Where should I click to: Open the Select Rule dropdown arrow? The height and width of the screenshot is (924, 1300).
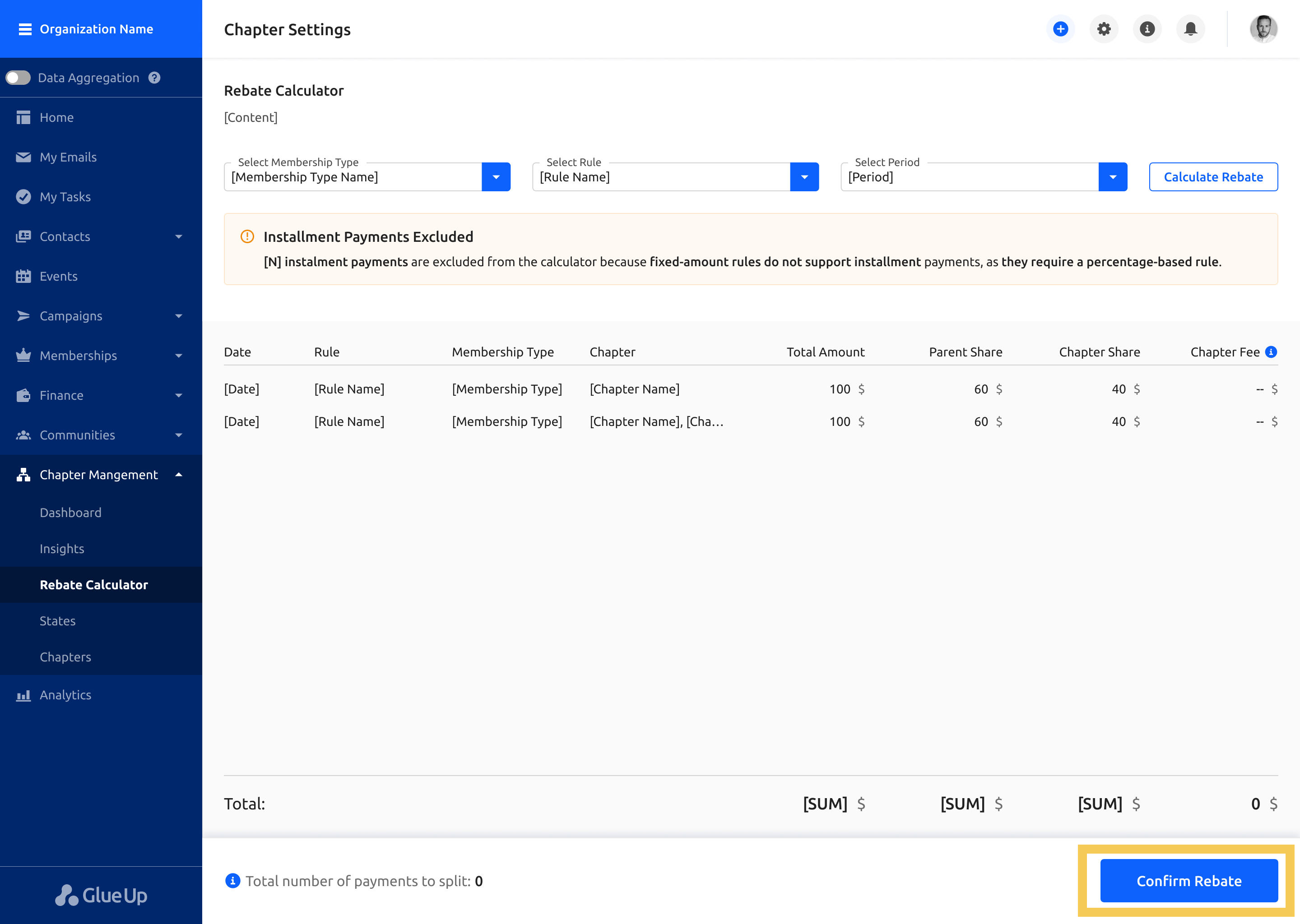805,177
